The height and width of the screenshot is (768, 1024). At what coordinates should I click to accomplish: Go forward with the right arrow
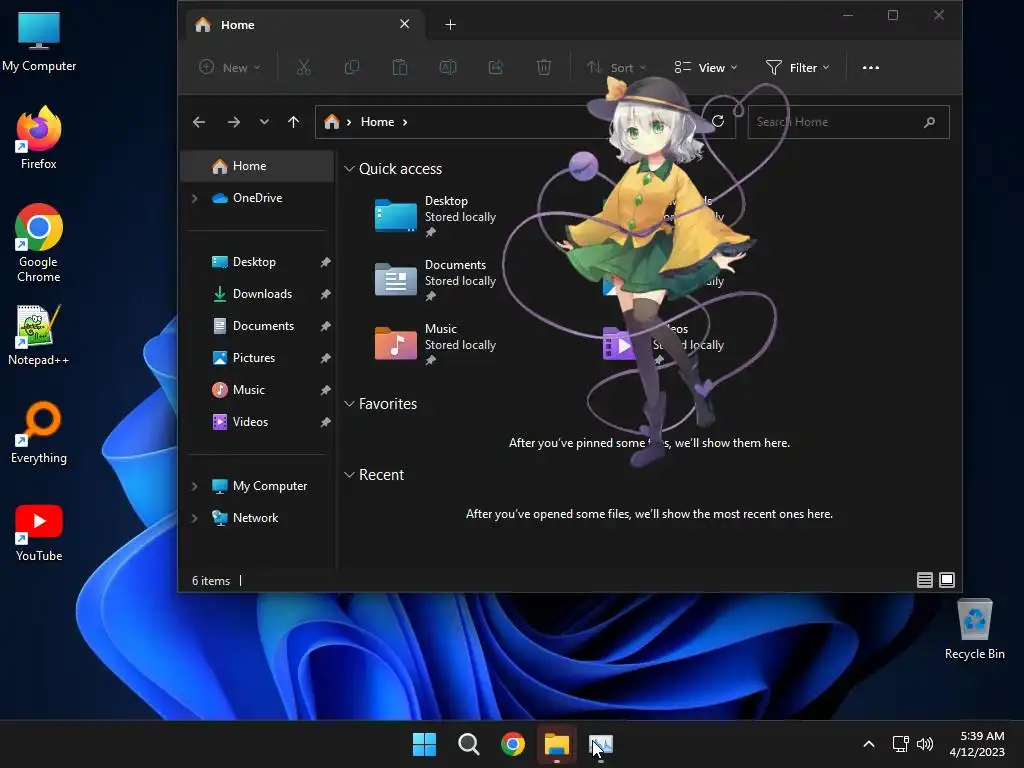[233, 122]
